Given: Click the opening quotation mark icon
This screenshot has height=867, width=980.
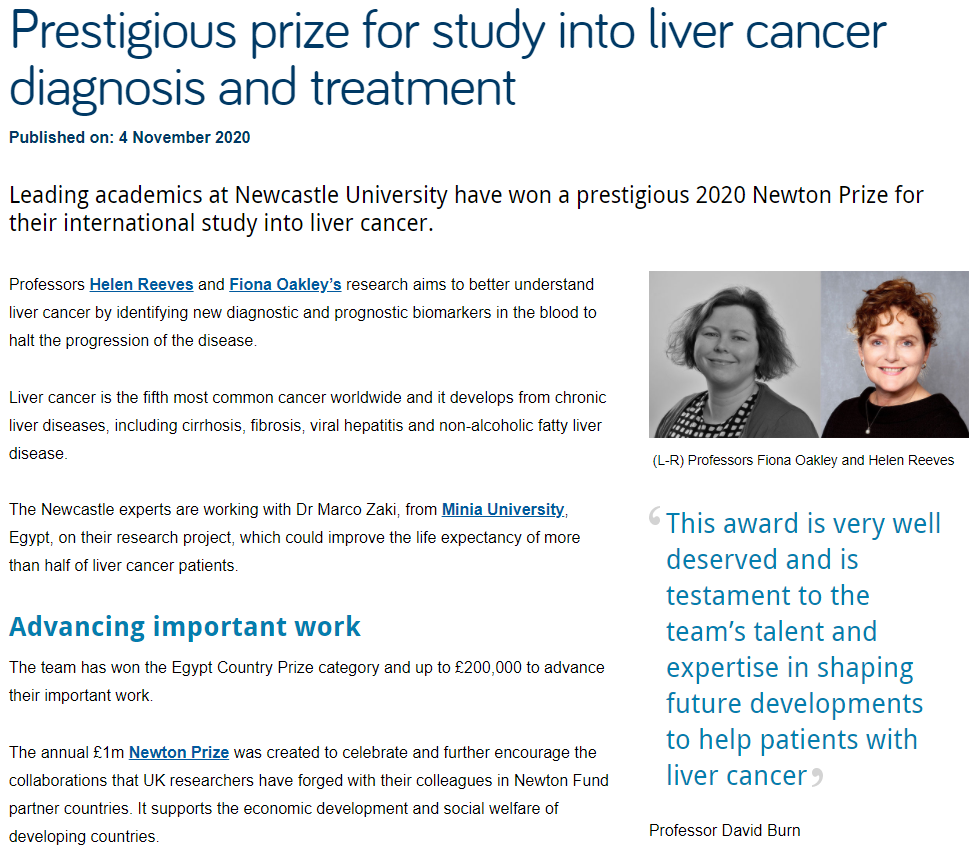Looking at the screenshot, I should pyautogui.click(x=655, y=517).
